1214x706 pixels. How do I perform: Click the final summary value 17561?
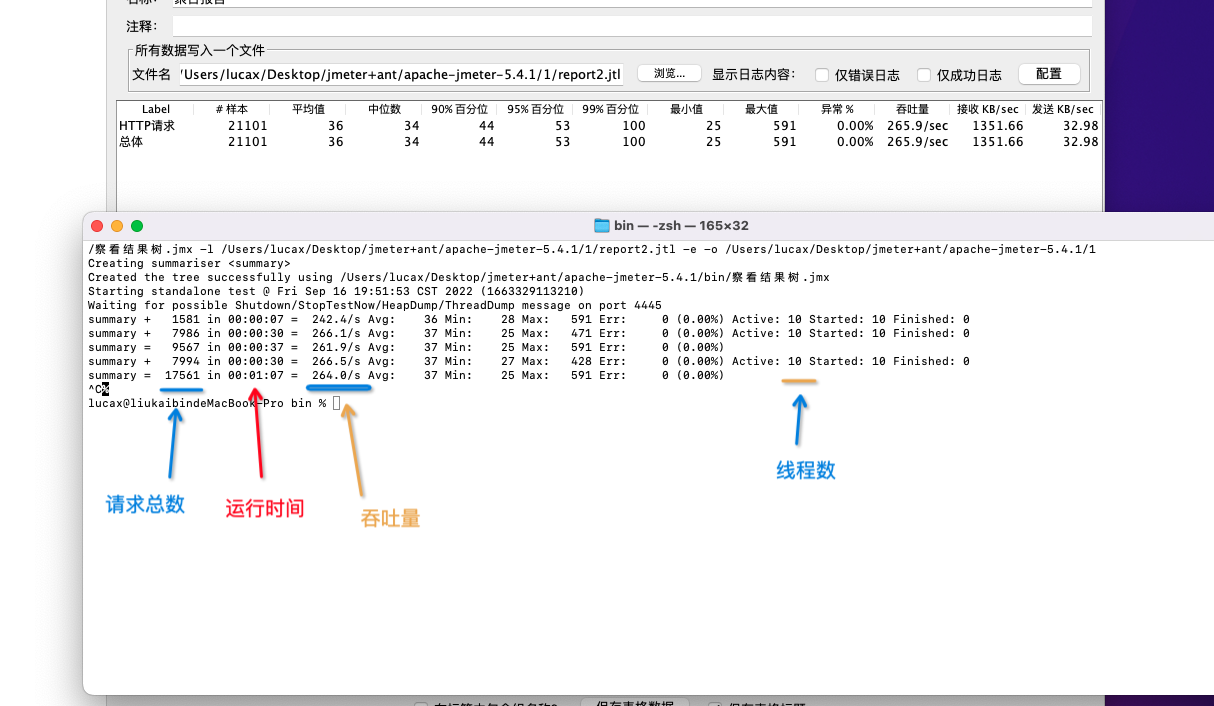click(x=183, y=375)
